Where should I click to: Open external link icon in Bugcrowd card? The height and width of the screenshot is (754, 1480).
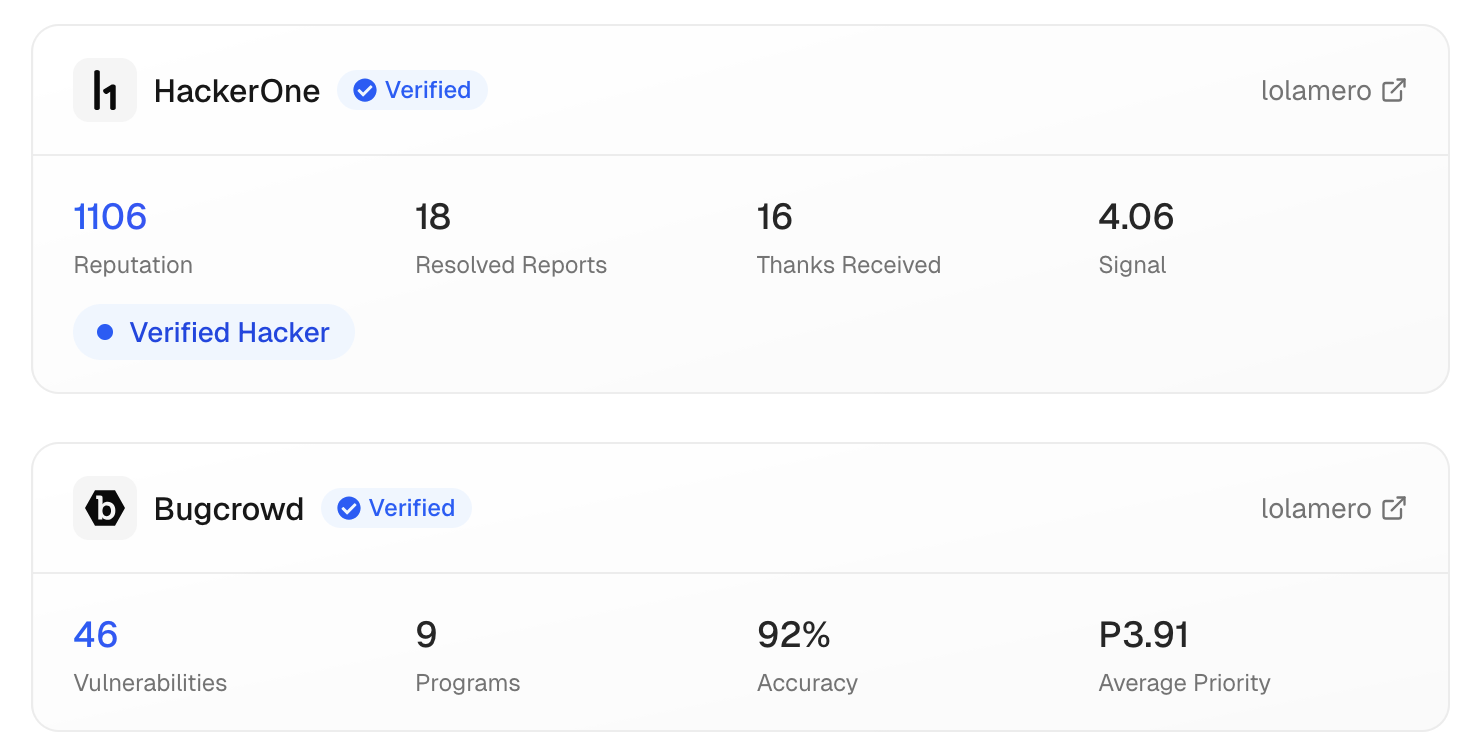(1394, 508)
